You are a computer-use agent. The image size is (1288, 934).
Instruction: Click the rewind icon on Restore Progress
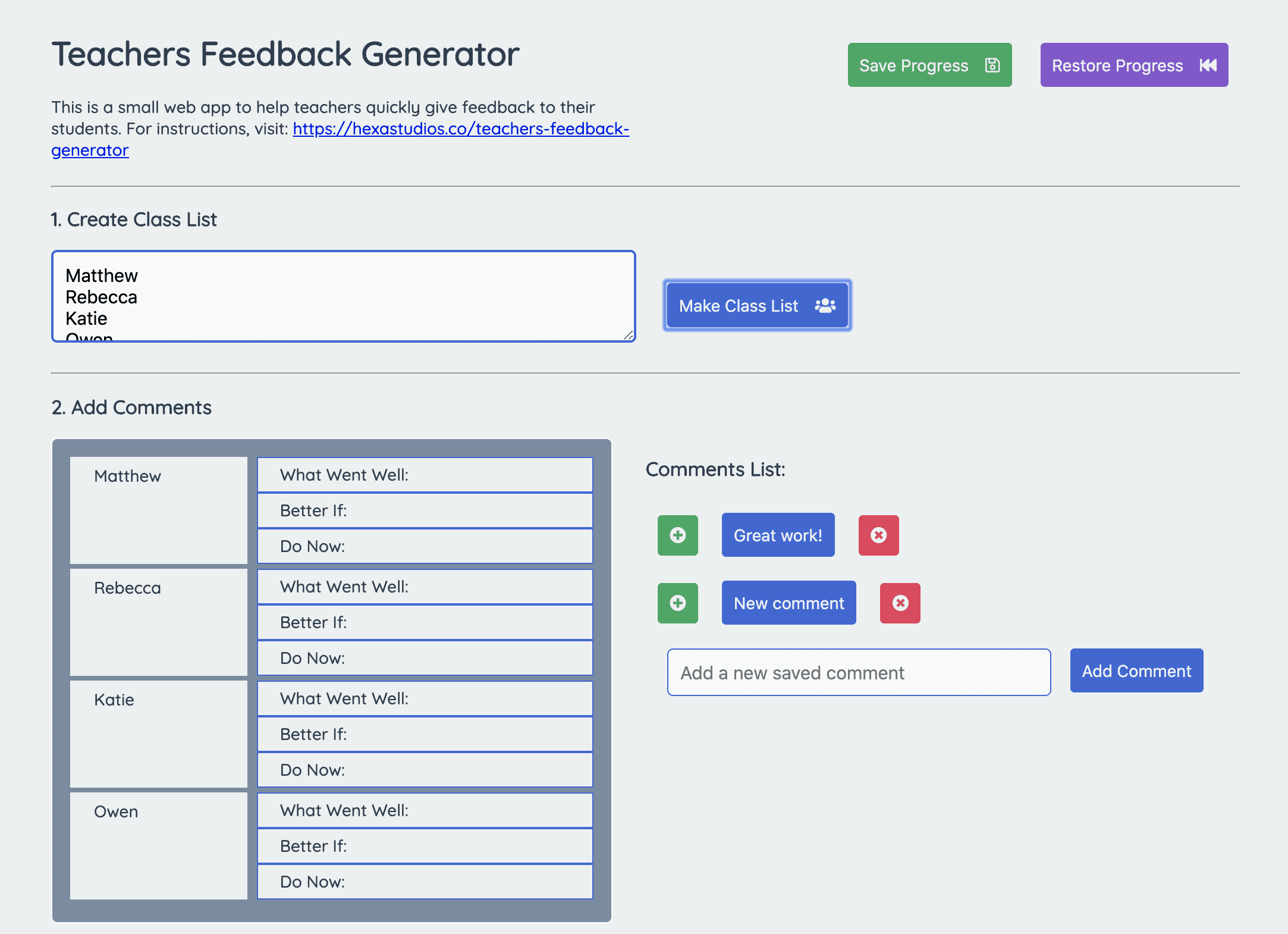(x=1207, y=65)
